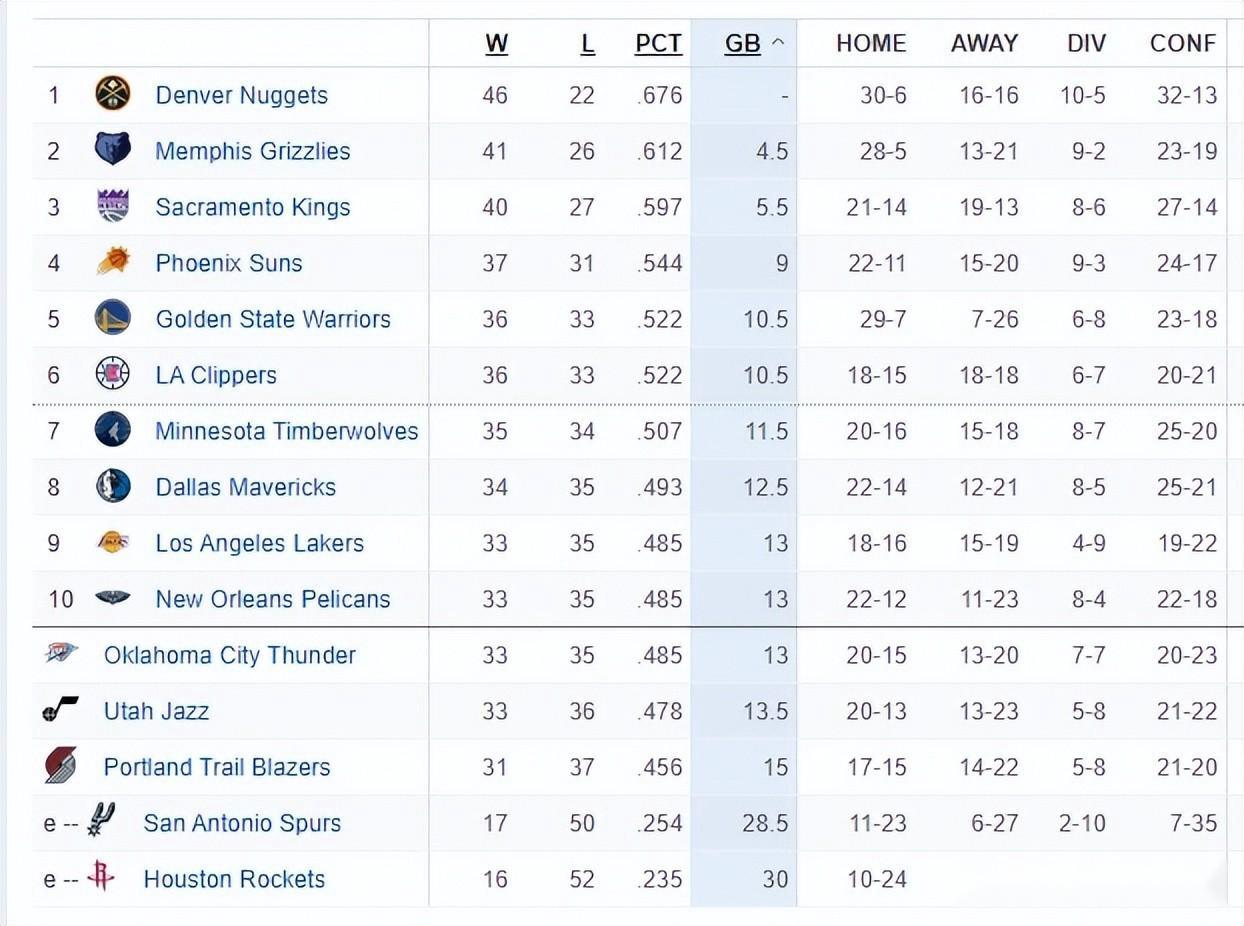
Task: Sort table by PCT column header
Action: tap(658, 44)
